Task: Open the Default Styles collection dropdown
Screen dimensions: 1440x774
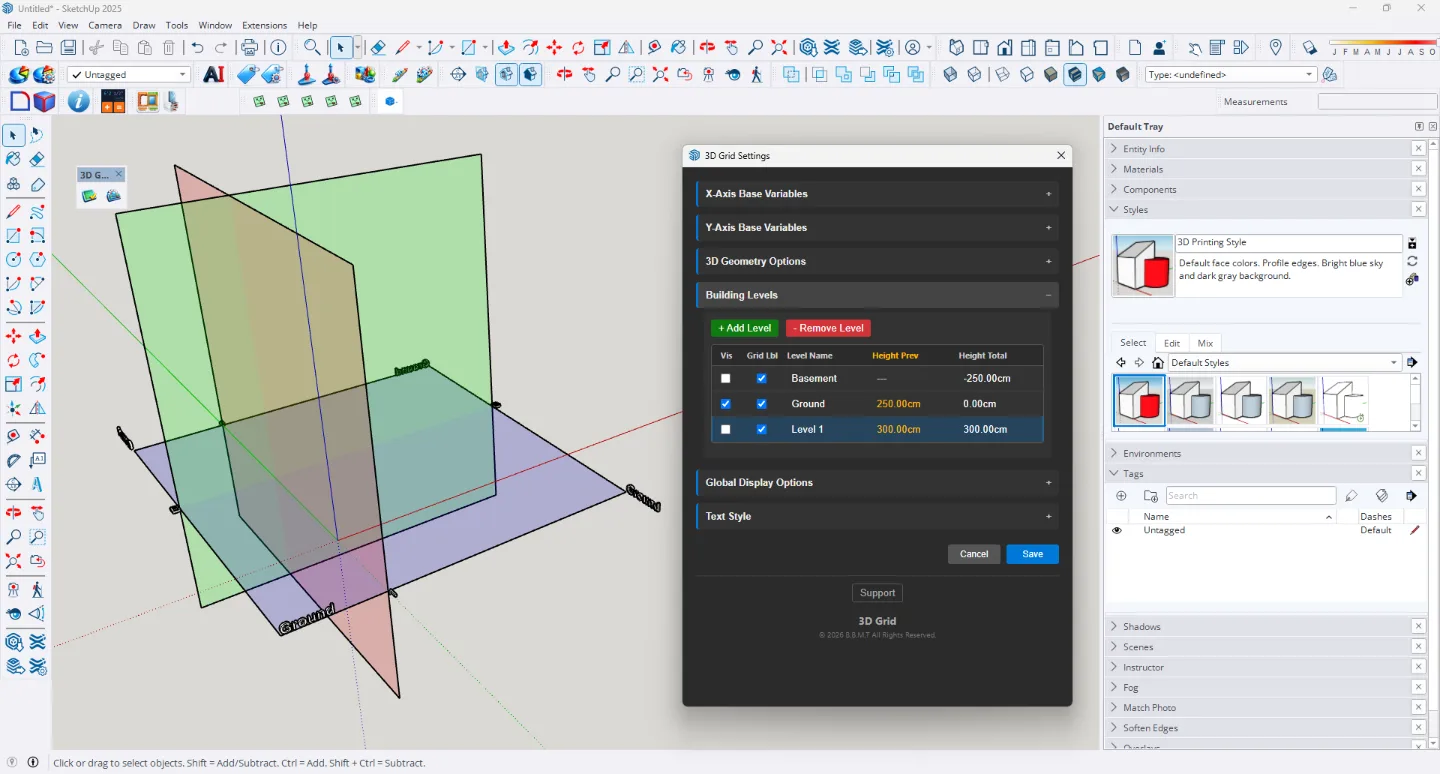Action: [1285, 363]
